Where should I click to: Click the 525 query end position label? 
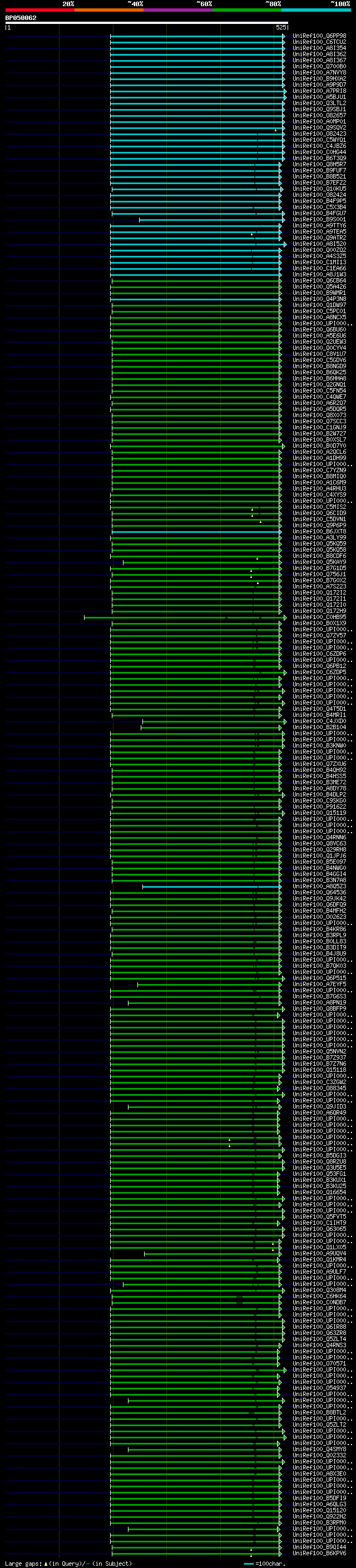click(280, 27)
